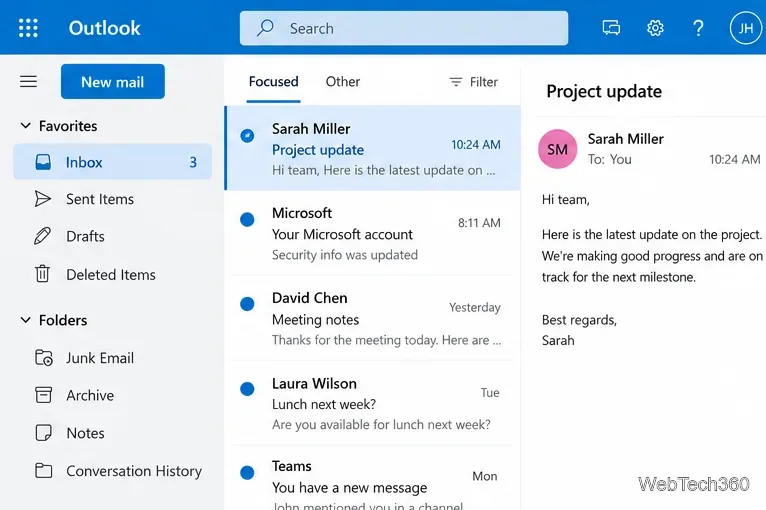This screenshot has width=766, height=510.
Task: Click the Notes sticky icon
Action: [43, 433]
